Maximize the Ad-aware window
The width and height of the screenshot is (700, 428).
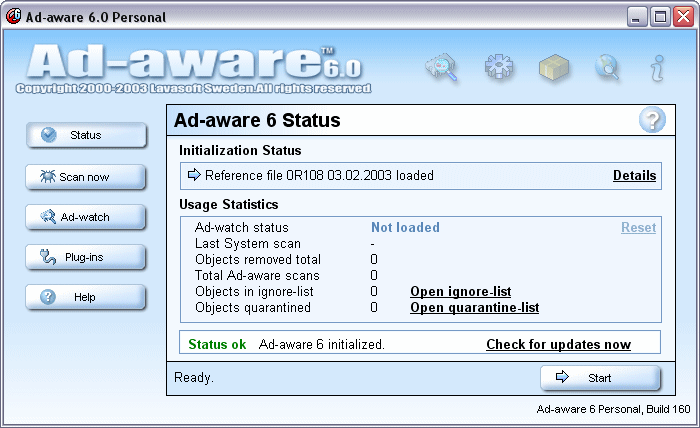660,17
